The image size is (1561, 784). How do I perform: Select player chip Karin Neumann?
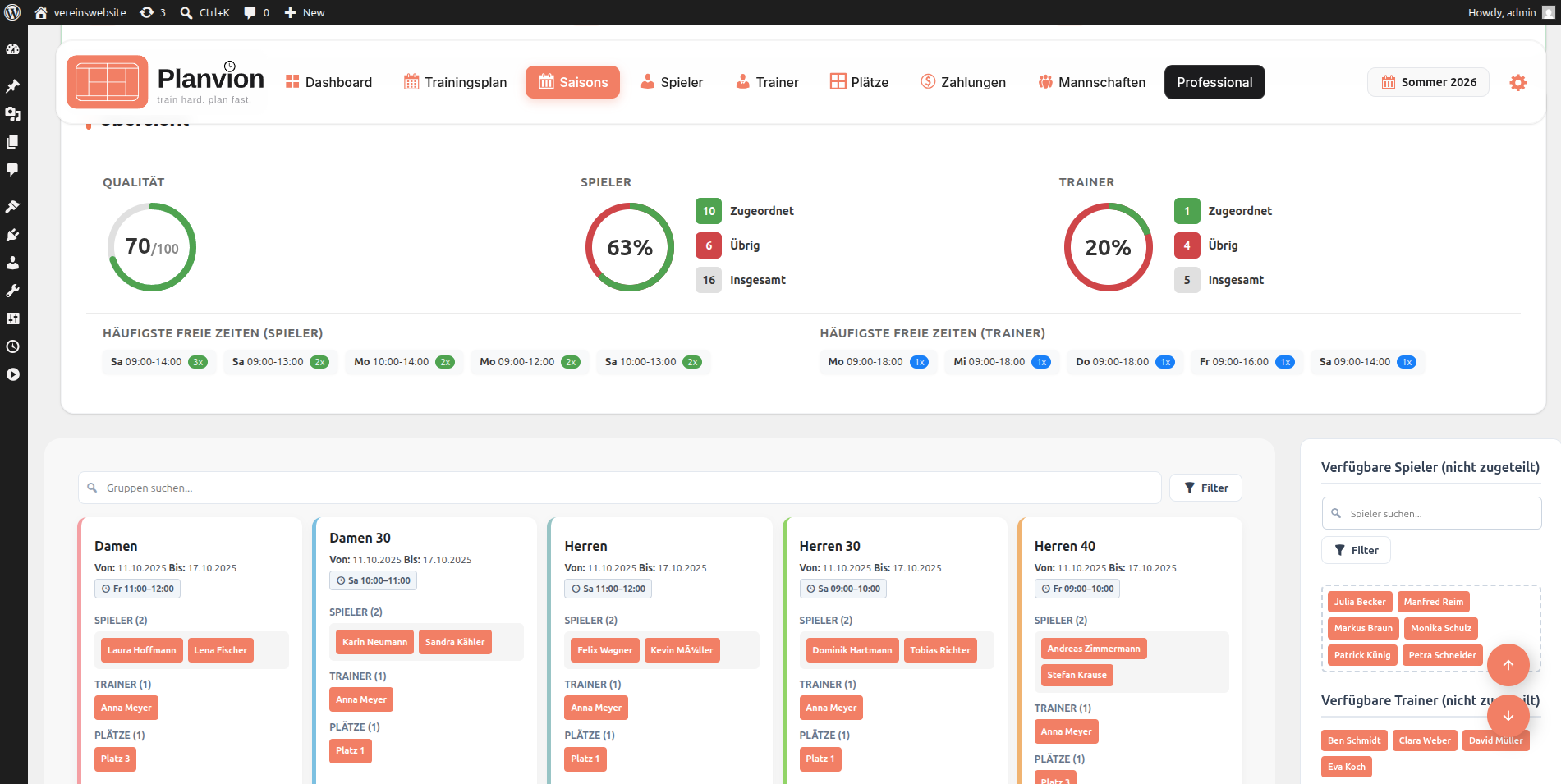click(374, 642)
